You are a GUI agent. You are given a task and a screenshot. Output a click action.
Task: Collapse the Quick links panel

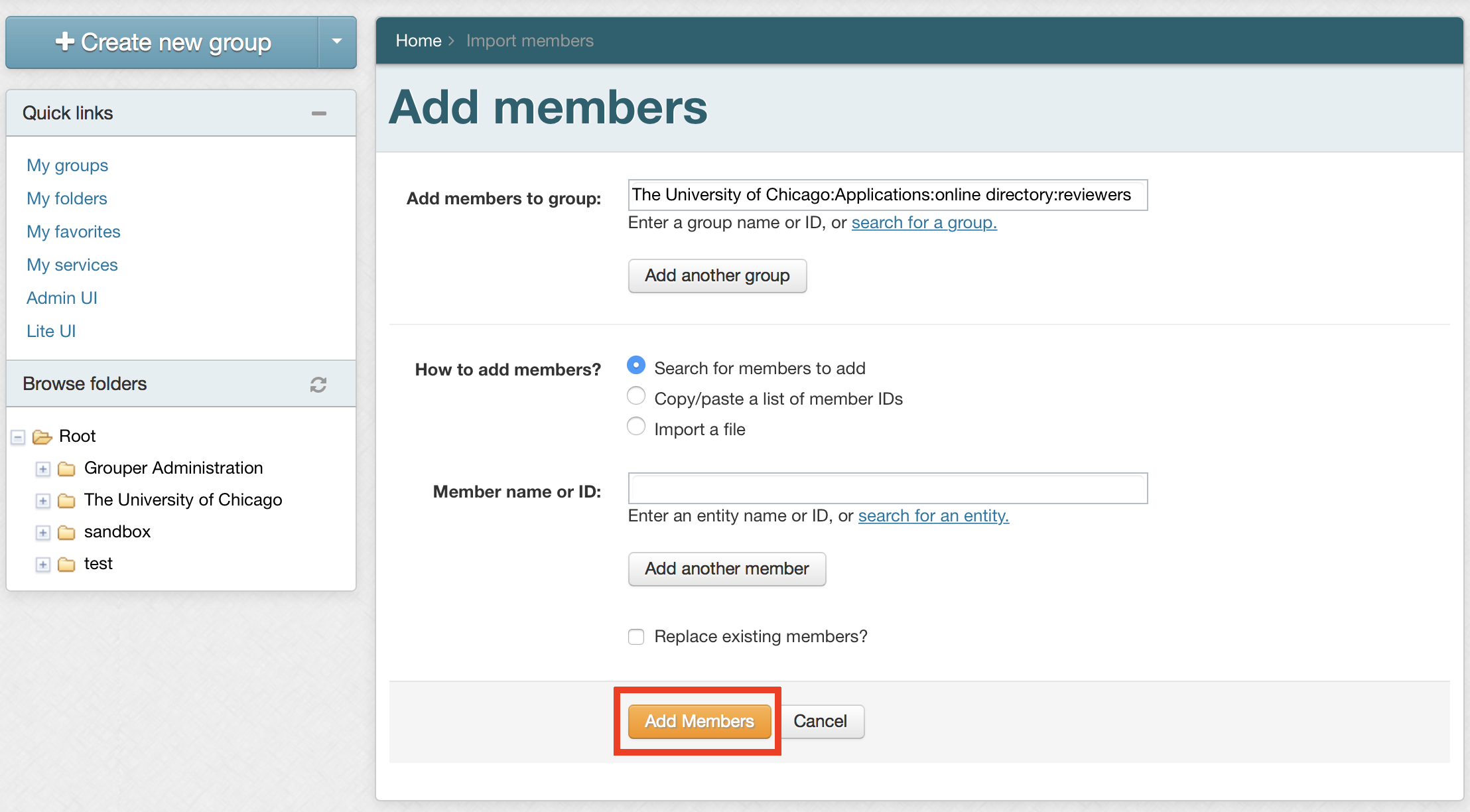(319, 113)
